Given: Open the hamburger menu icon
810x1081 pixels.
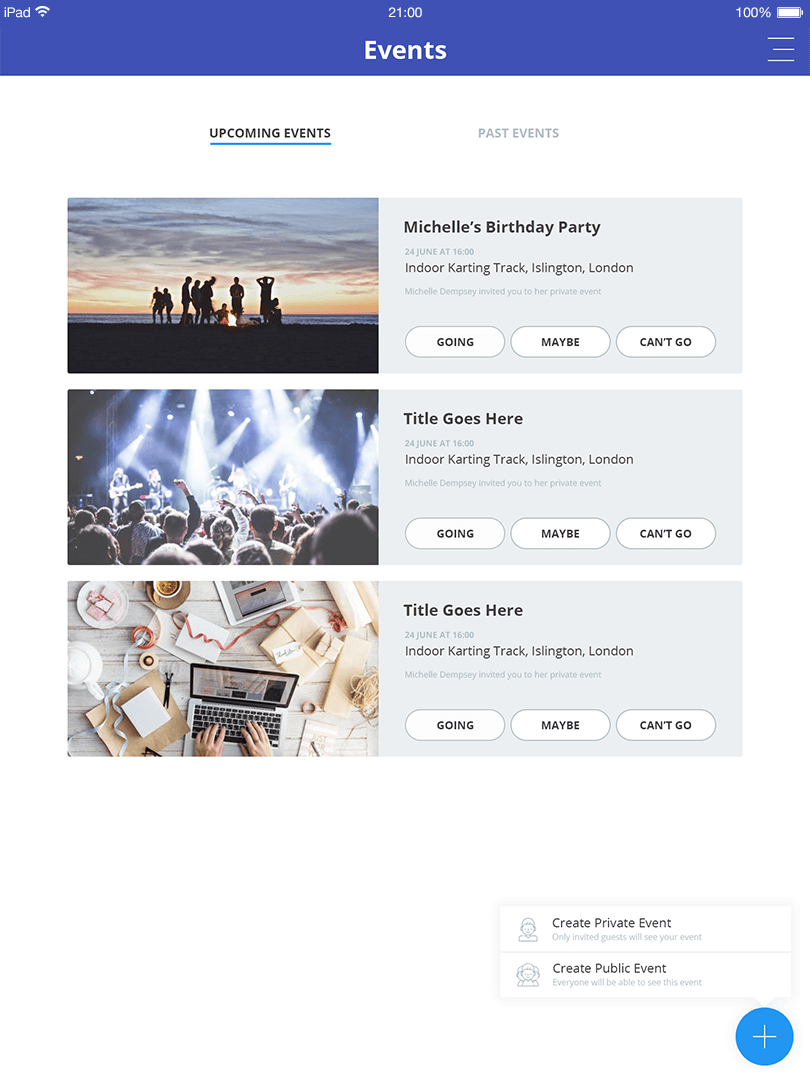Looking at the screenshot, I should point(780,50).
